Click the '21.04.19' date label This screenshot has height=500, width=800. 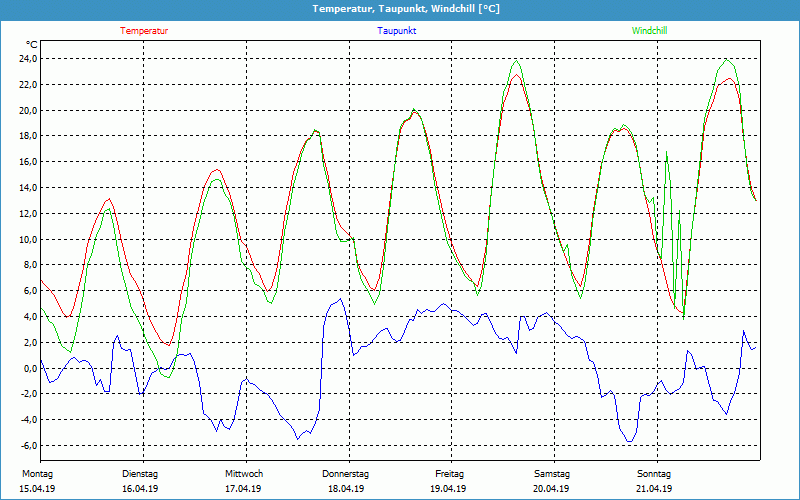tap(654, 489)
